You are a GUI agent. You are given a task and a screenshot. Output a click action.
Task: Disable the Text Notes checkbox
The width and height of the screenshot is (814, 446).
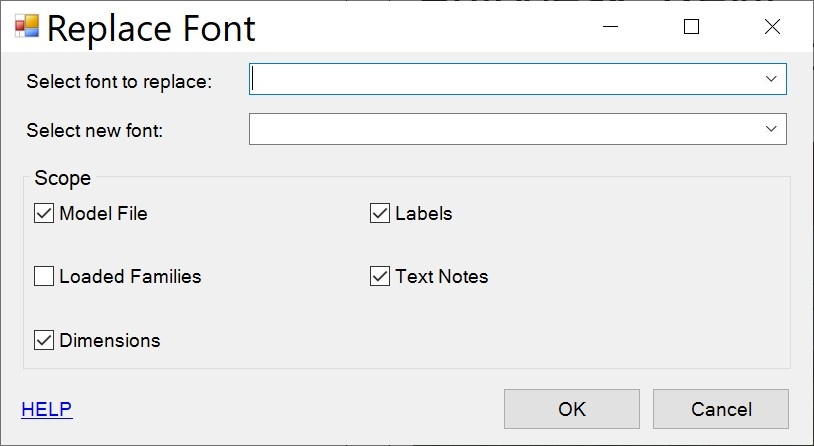(x=380, y=277)
